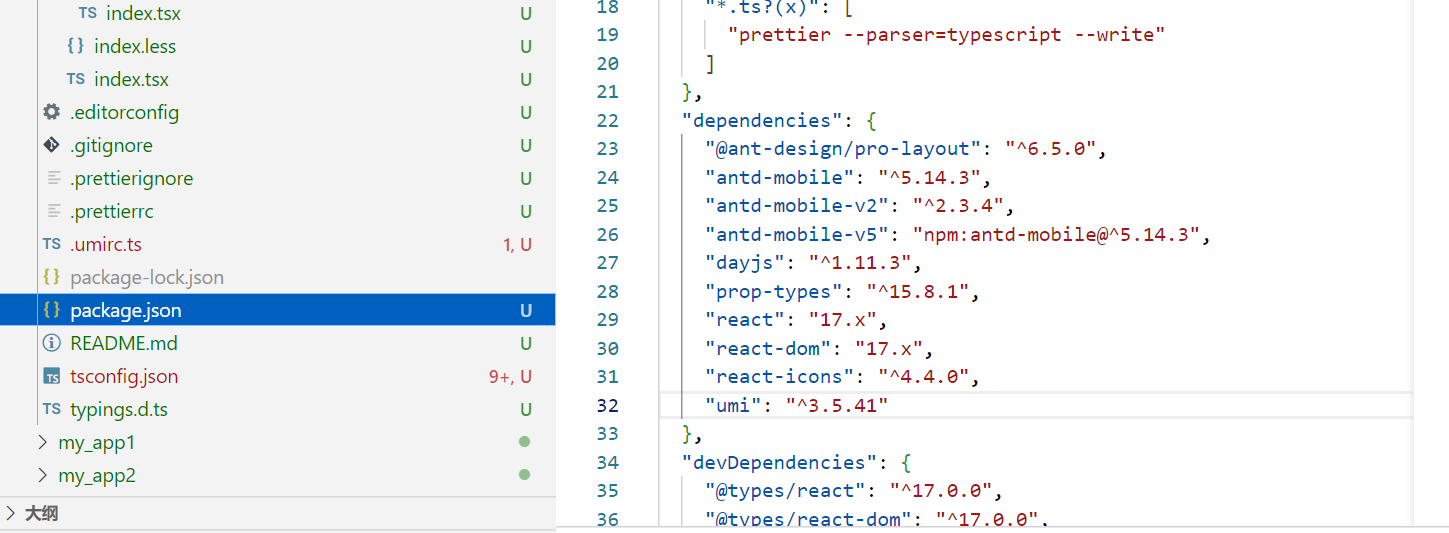Open the .prettierrc file
The image size is (1449, 533).
coord(111,211)
